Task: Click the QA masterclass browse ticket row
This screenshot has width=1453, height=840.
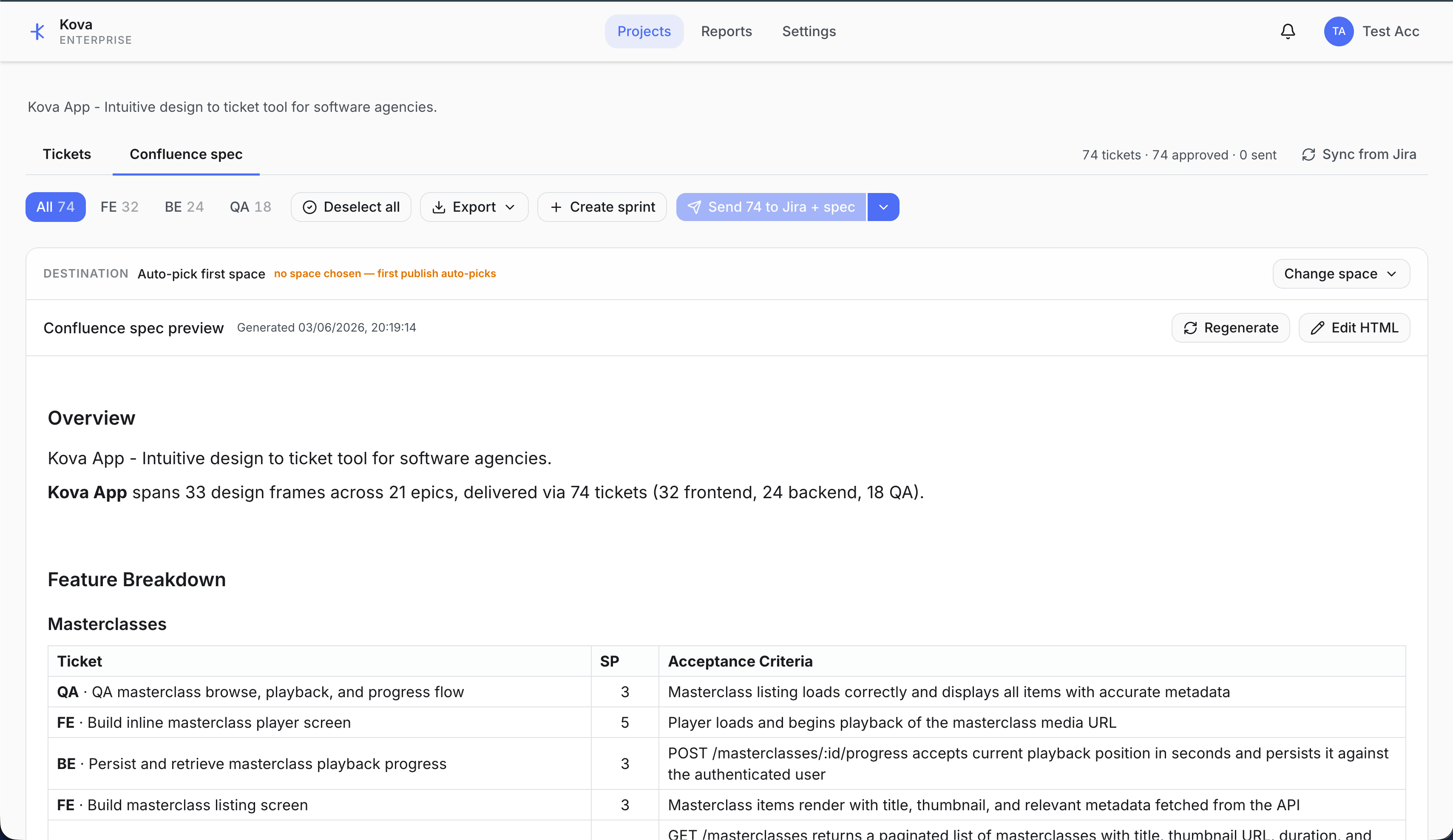Action: (726, 692)
